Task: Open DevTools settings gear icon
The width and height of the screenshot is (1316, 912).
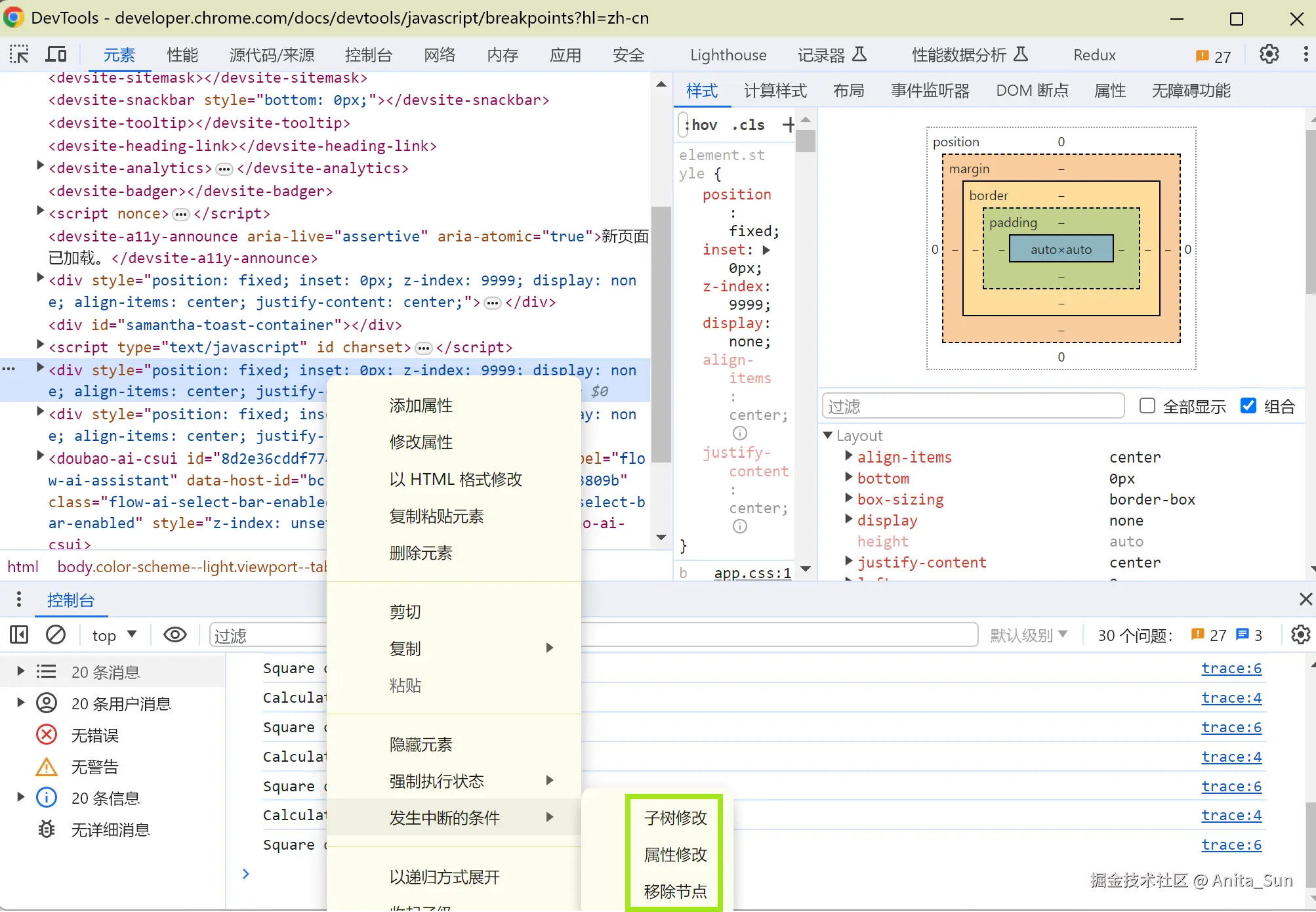Action: (1269, 54)
